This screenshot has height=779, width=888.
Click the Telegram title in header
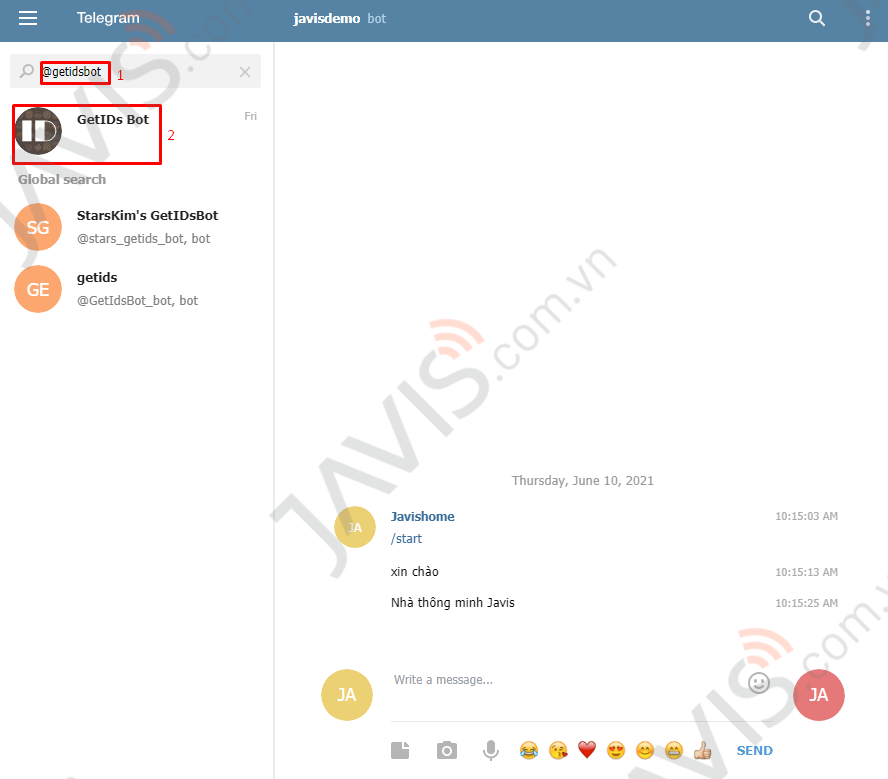(108, 18)
